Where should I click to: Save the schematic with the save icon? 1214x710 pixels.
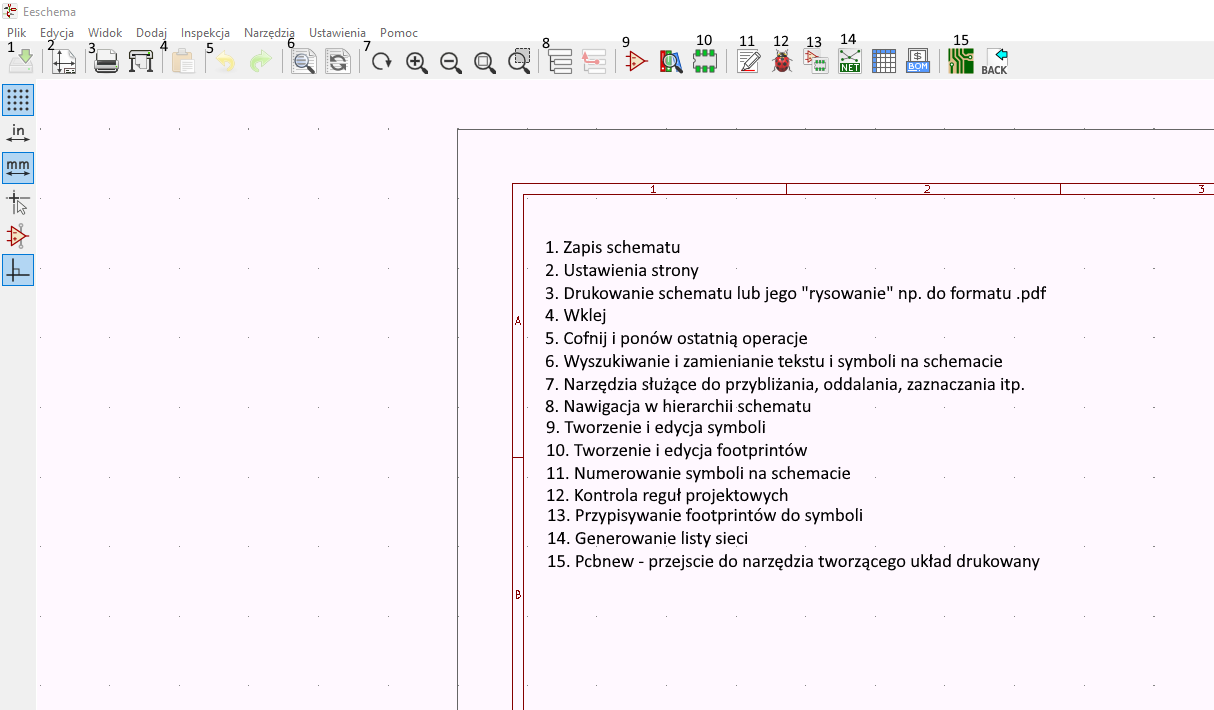(x=22, y=62)
